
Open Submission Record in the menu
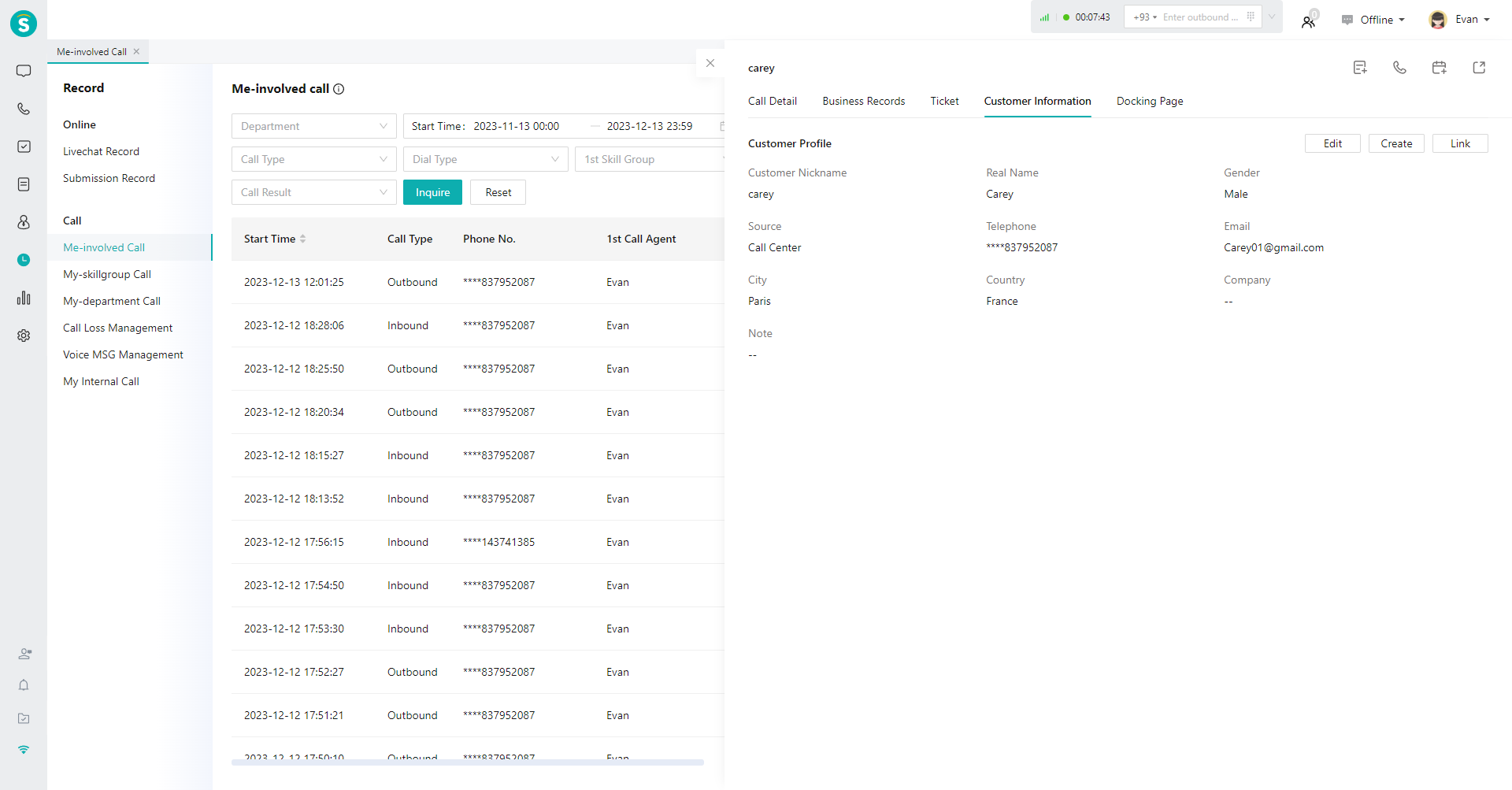click(109, 178)
